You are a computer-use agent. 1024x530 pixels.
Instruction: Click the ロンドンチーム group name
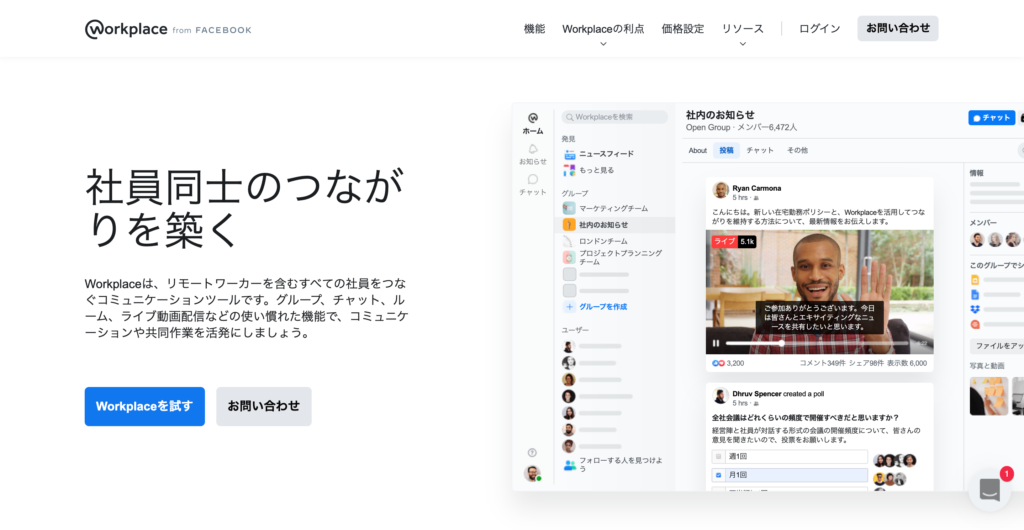(x=603, y=241)
